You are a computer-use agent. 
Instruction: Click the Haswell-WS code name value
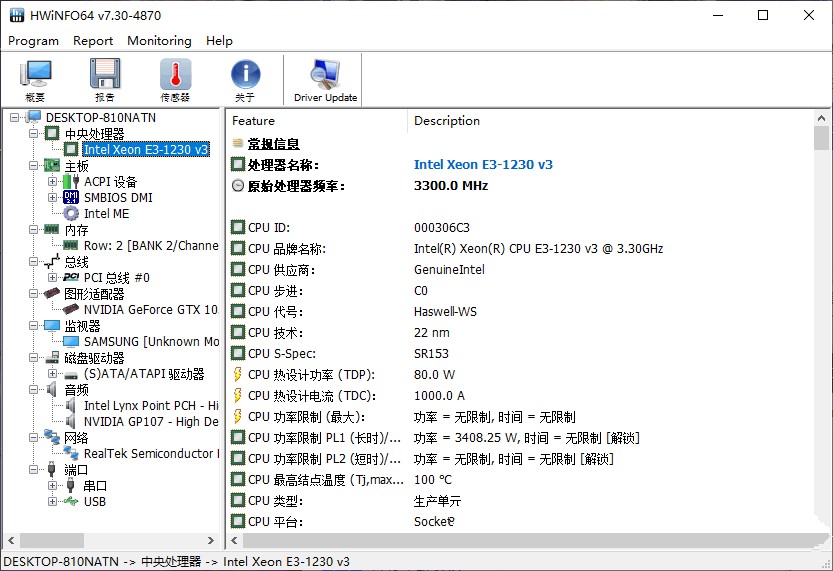(x=445, y=312)
